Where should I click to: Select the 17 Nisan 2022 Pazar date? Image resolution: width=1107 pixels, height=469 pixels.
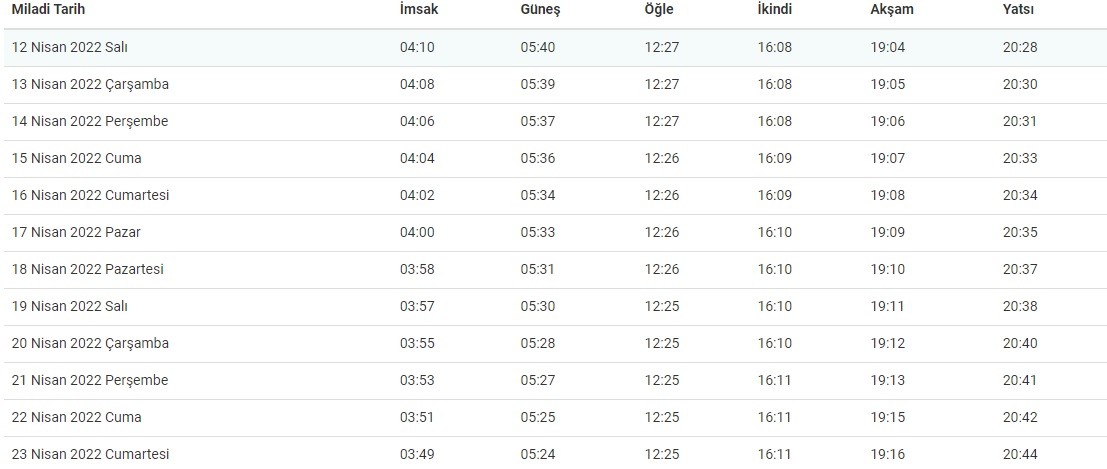(76, 233)
